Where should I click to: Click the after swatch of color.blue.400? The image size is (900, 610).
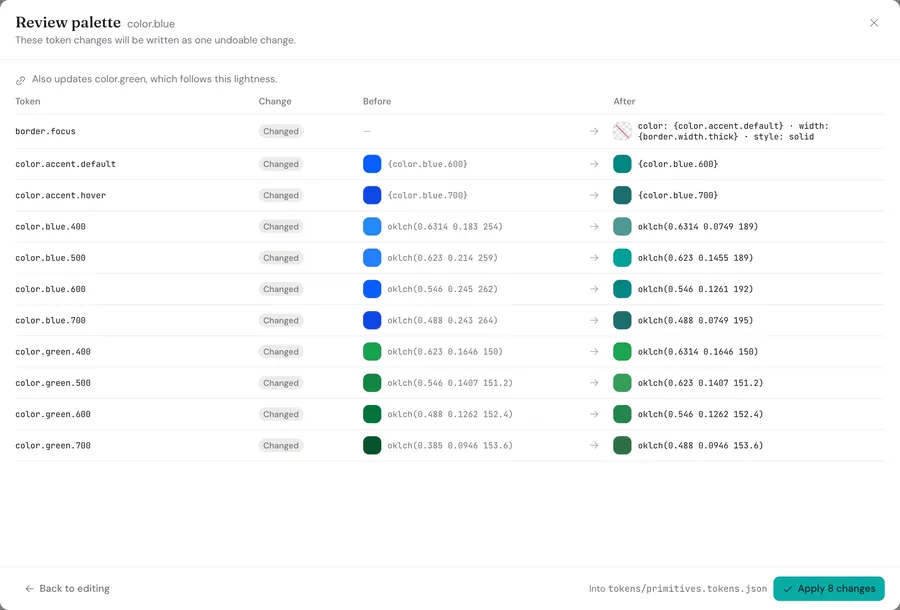622,226
